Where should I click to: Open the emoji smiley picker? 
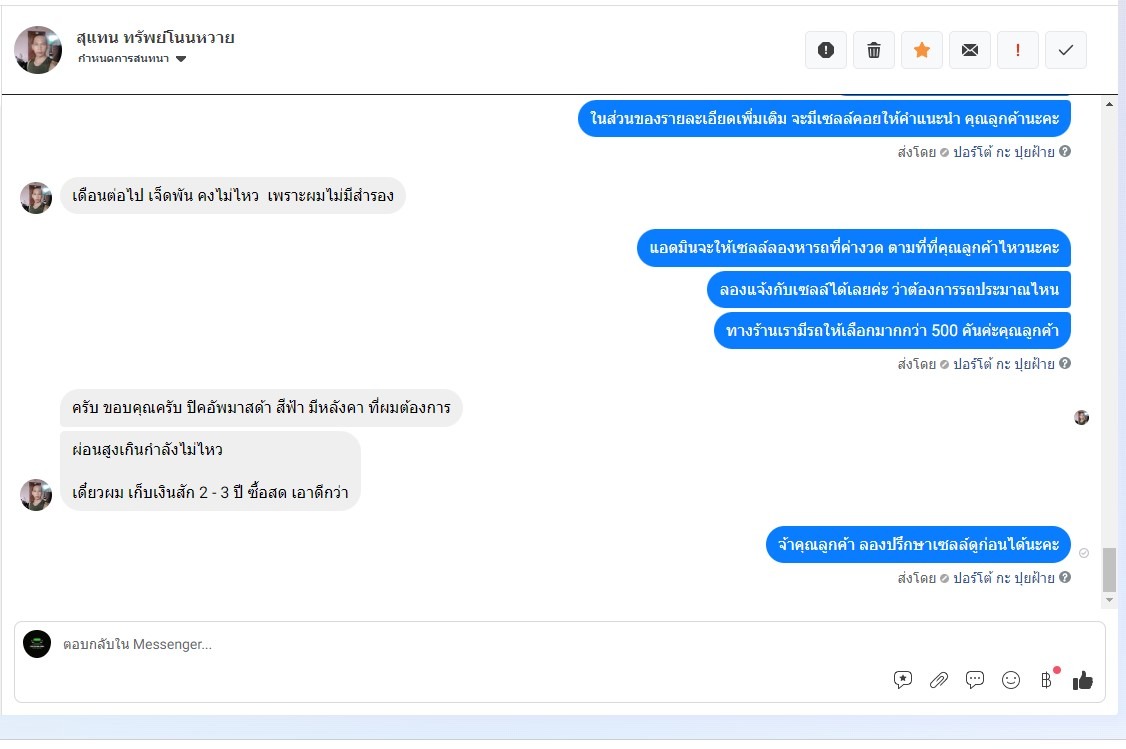[x=1010, y=680]
